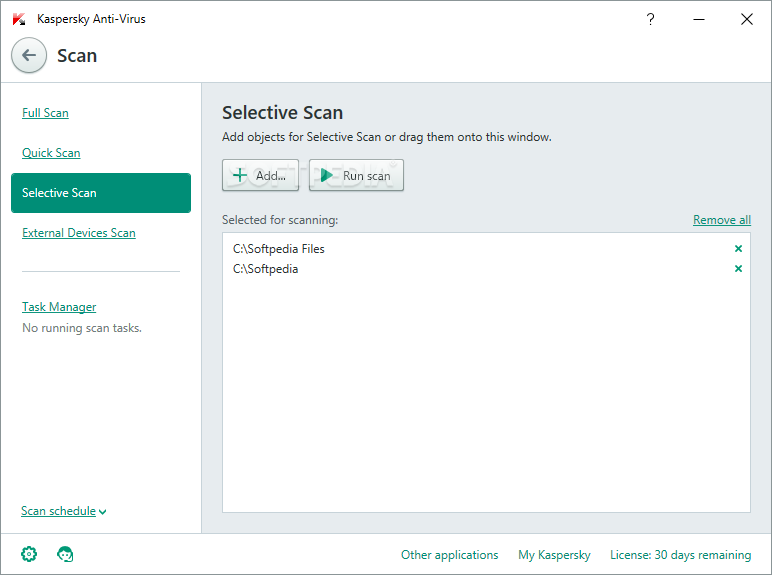Screen dimensions: 772x575
Task: Expand the Scan schedule dropdown
Action: pos(64,511)
